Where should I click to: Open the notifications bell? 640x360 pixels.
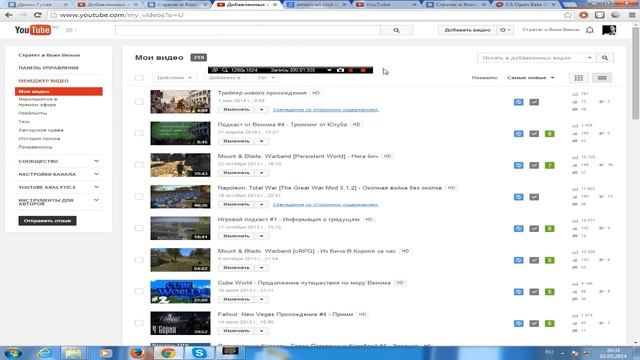[589, 30]
